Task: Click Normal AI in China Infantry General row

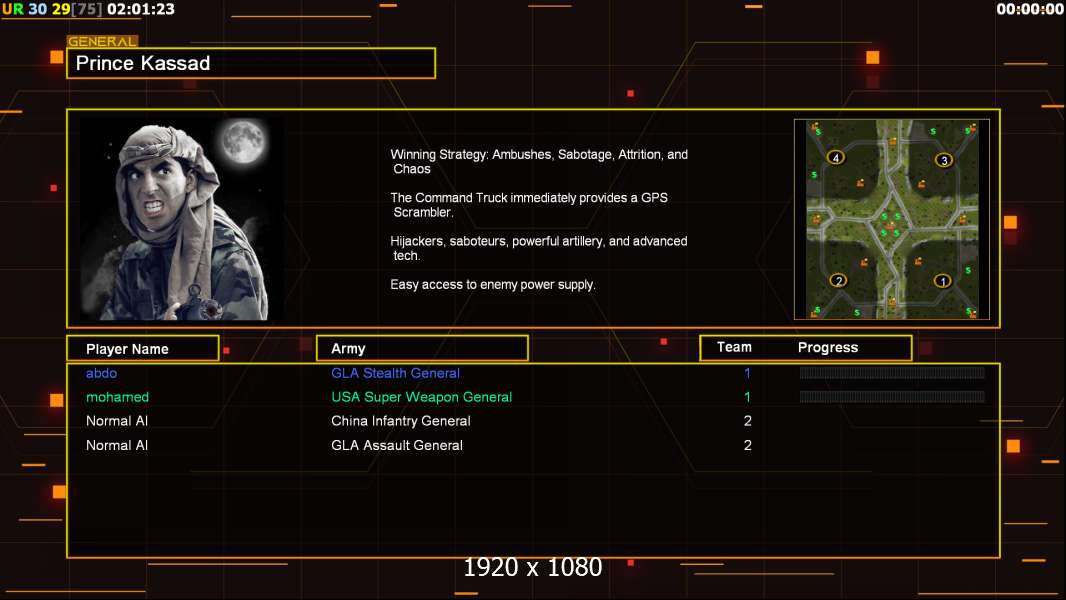Action: (x=116, y=421)
